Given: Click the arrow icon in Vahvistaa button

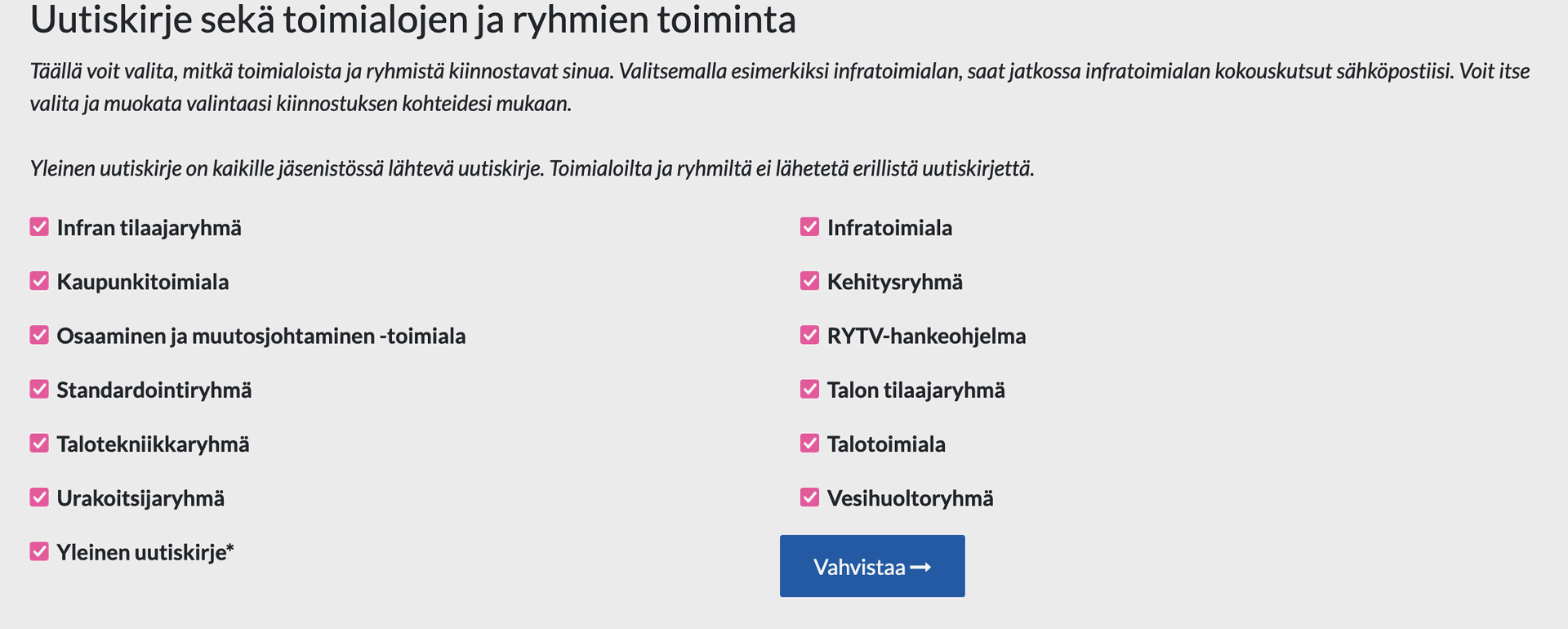Looking at the screenshot, I should (x=920, y=567).
